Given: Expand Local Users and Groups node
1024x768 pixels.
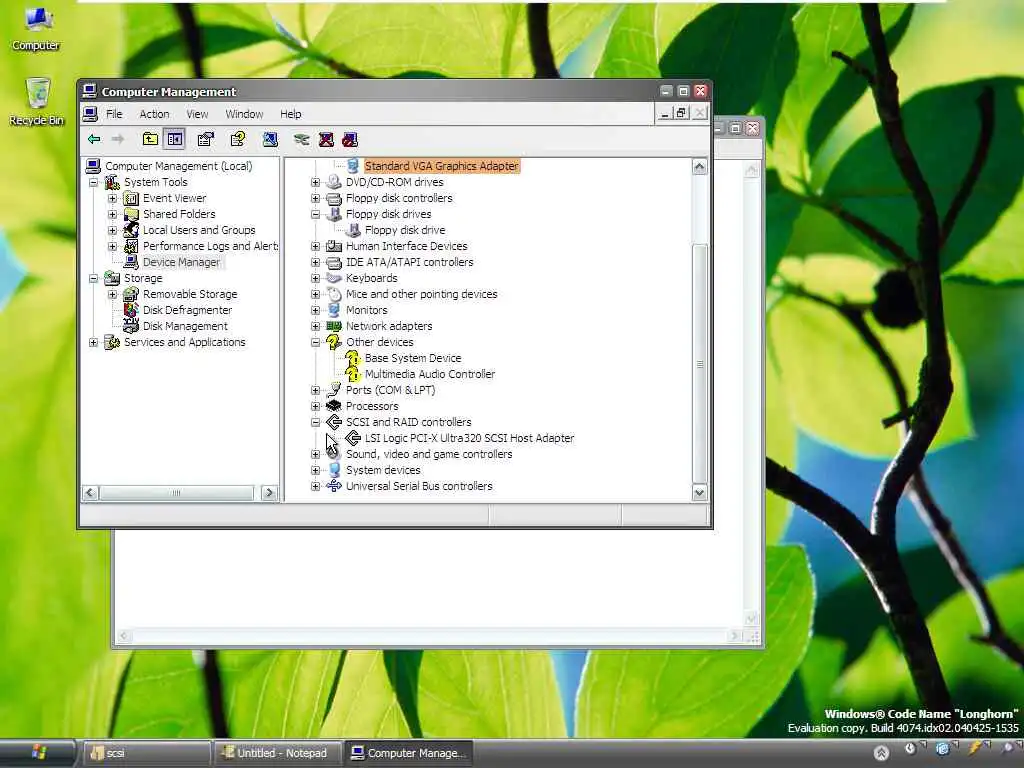Looking at the screenshot, I should tap(112, 230).
